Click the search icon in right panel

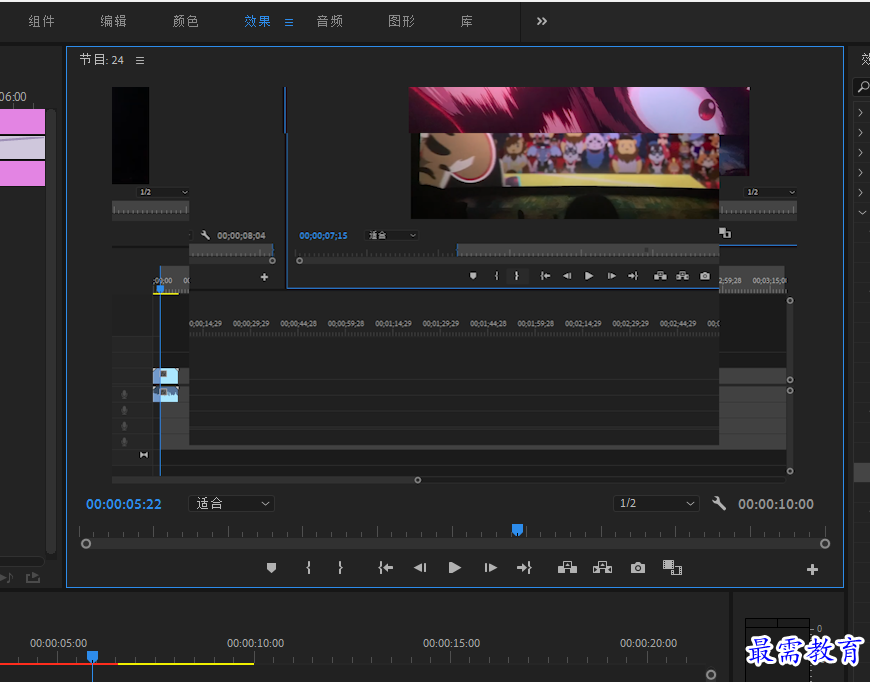point(862,87)
